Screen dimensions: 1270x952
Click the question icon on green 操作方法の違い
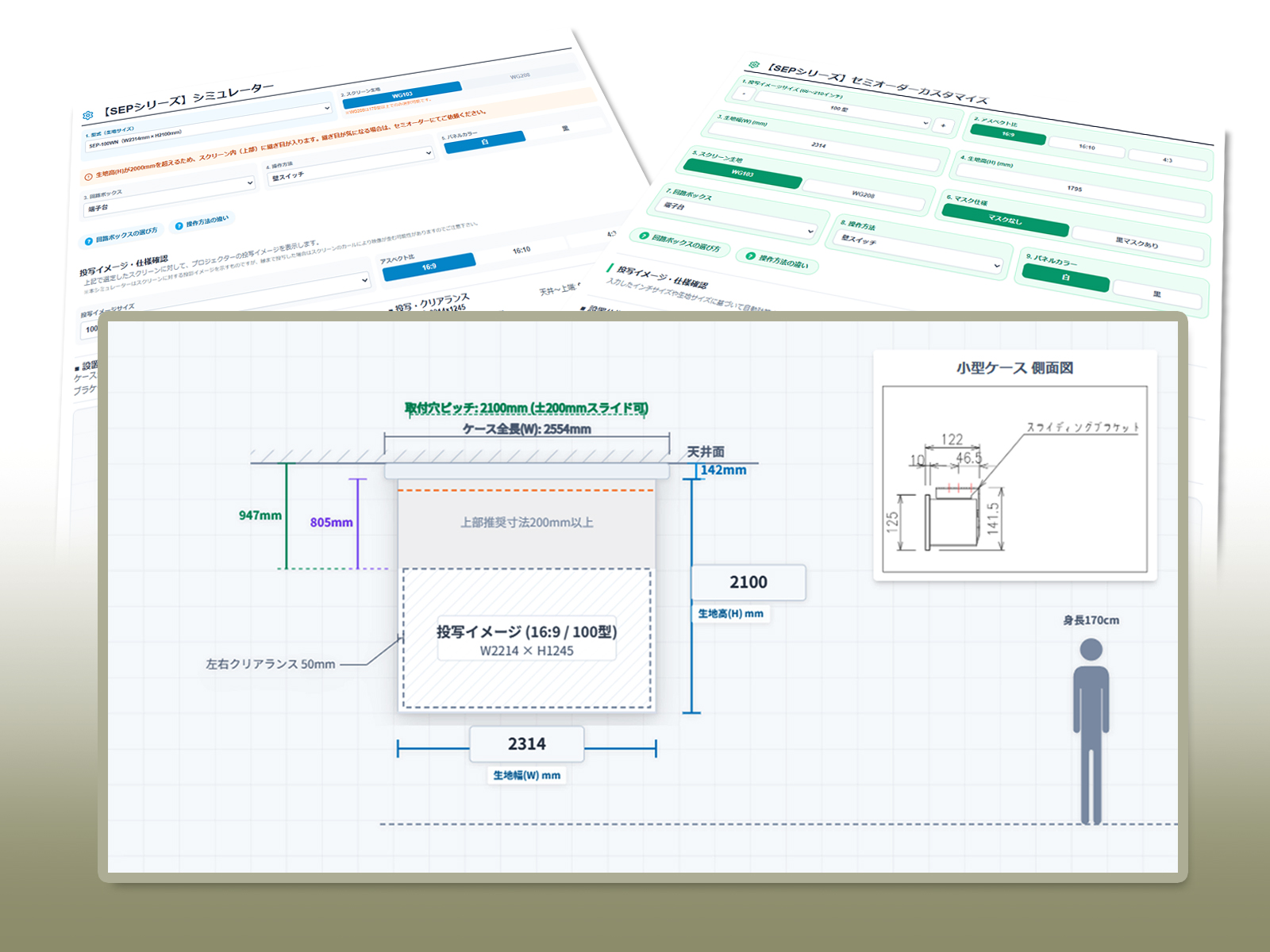tap(751, 256)
